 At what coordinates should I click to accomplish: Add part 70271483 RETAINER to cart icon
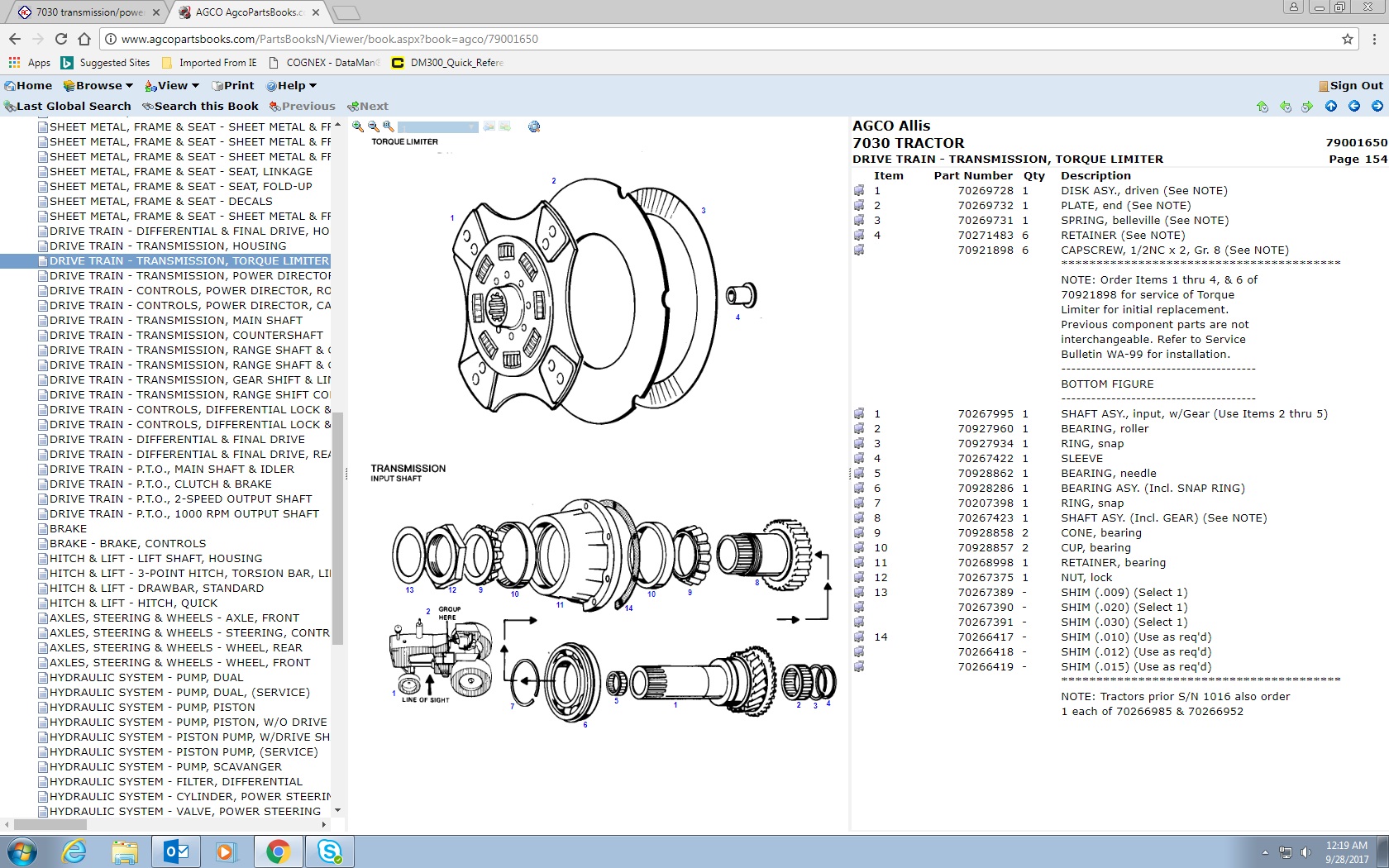[859, 235]
